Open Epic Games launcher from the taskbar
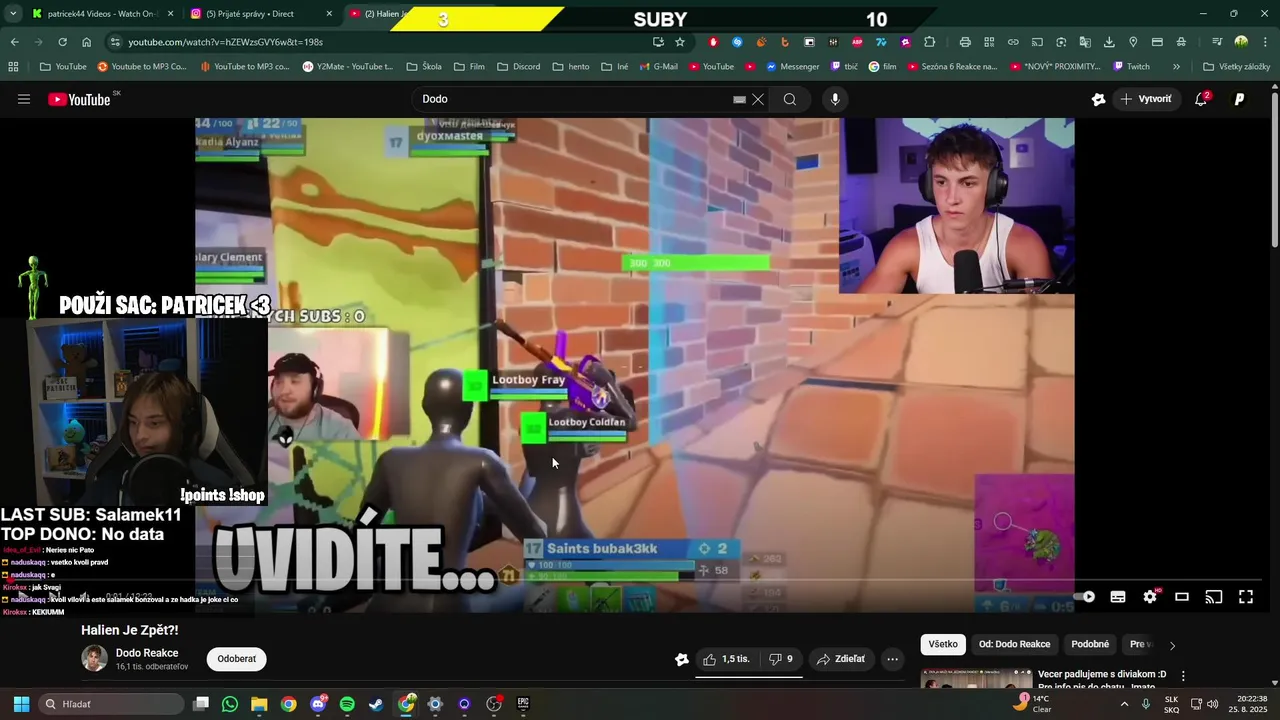The image size is (1280, 720). [x=523, y=704]
